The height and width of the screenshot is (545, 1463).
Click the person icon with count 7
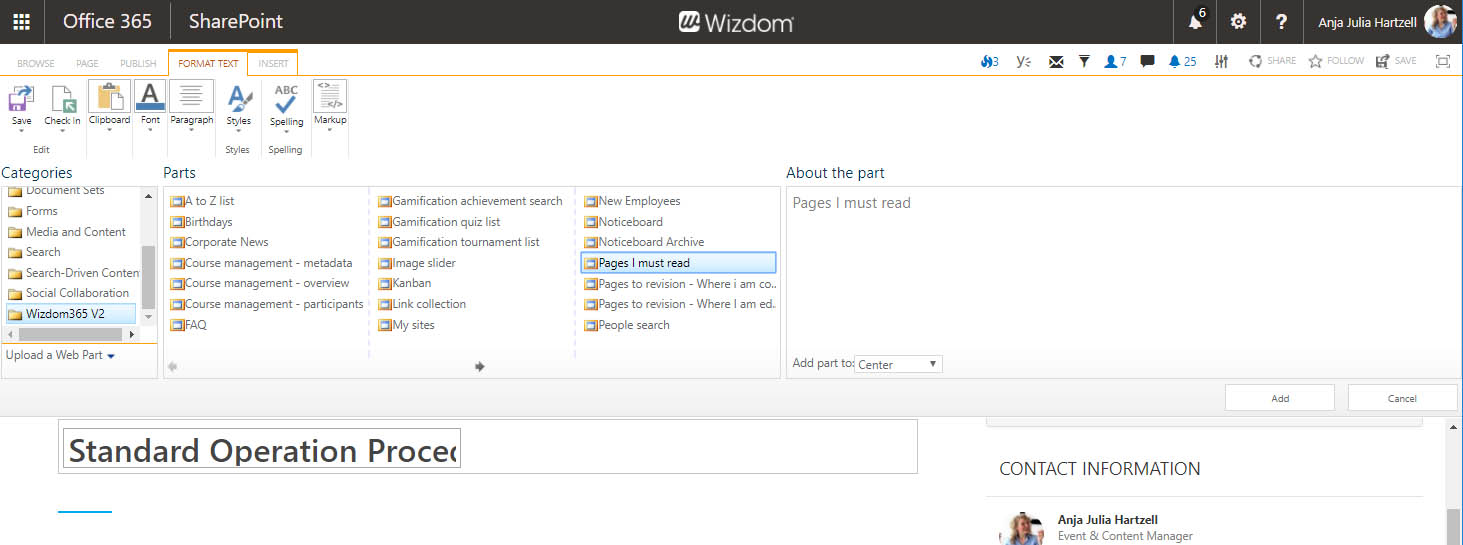(x=1115, y=61)
